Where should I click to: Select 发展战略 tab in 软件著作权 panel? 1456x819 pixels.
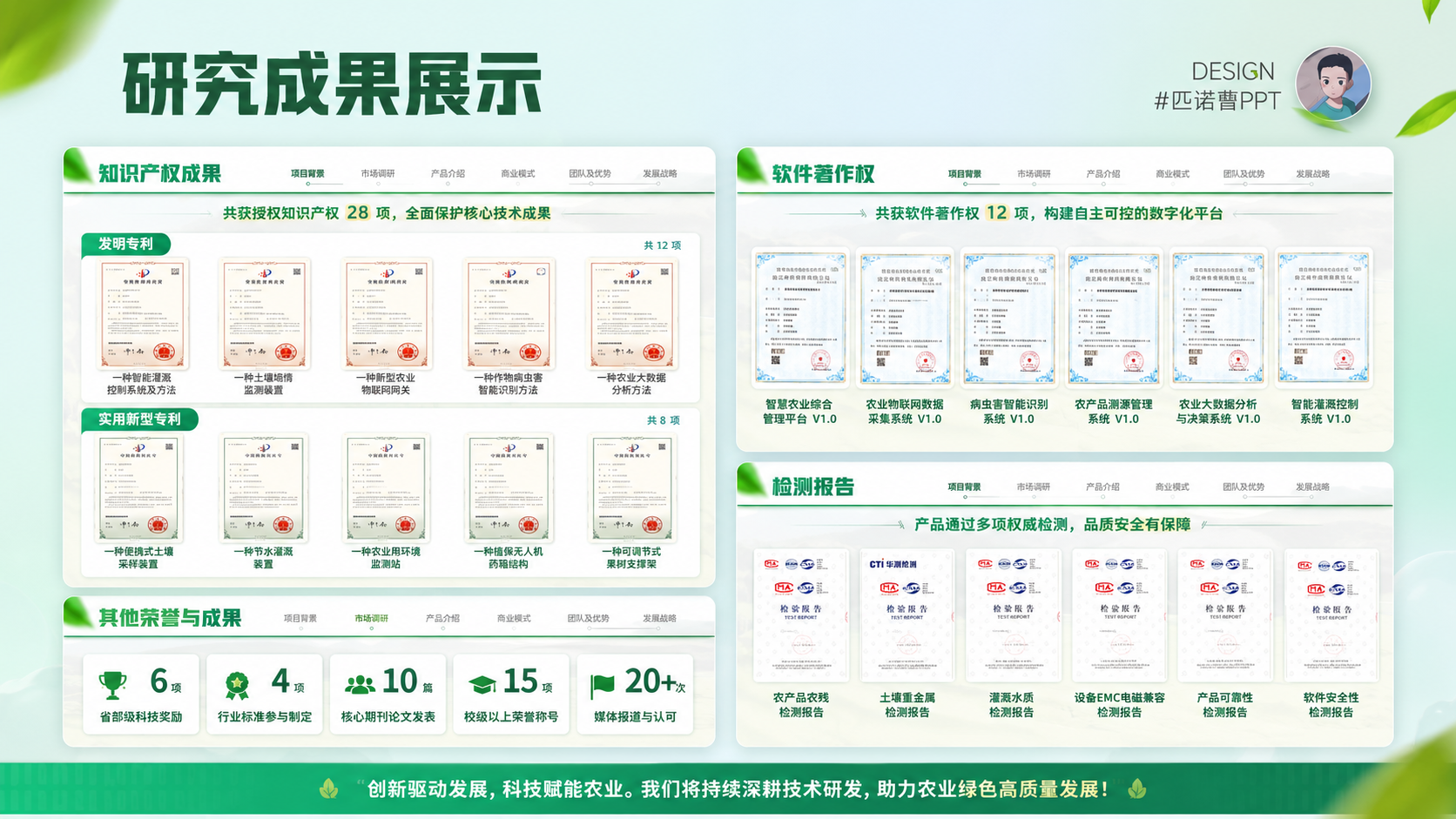tap(1312, 174)
